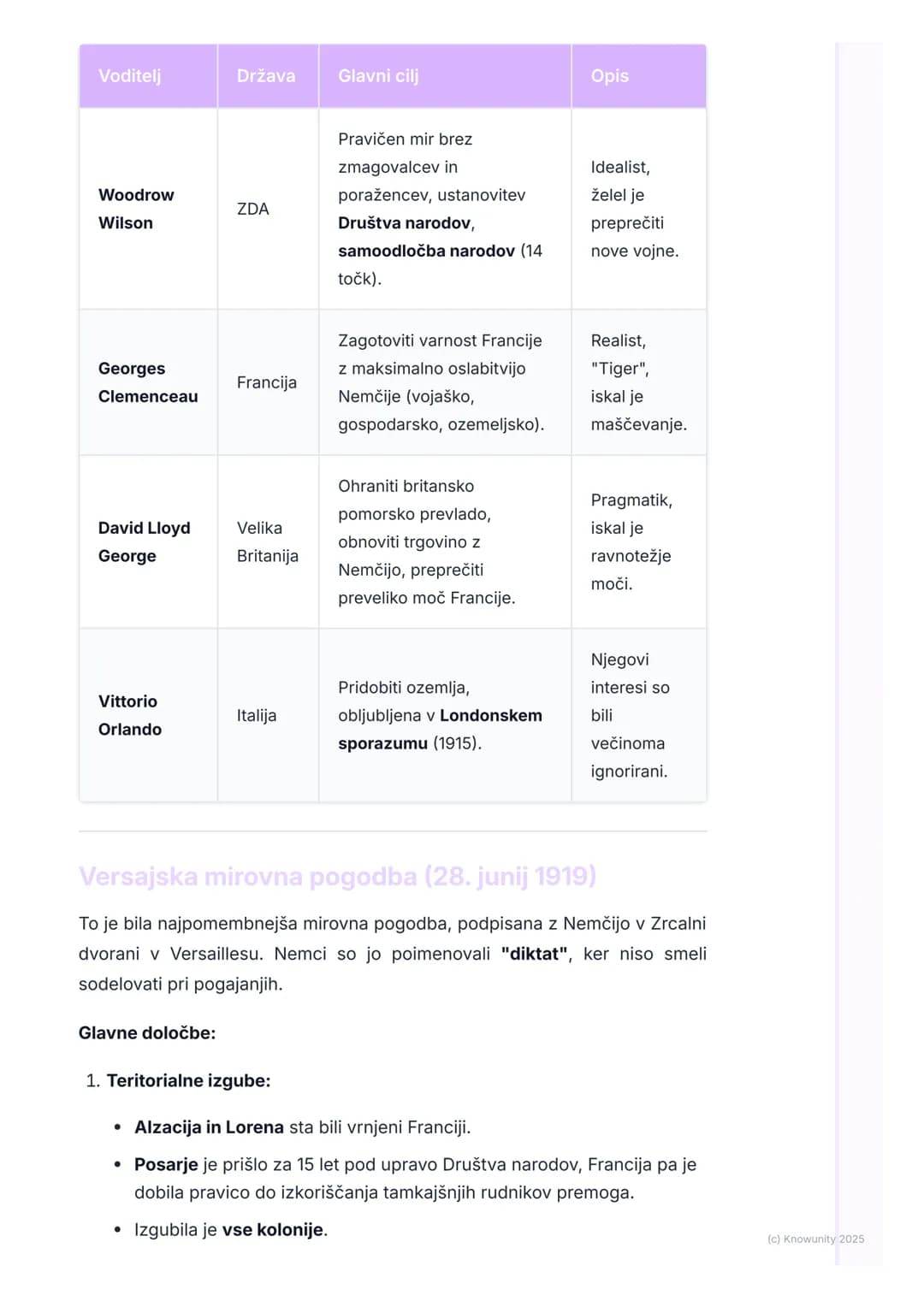Click the Država column header
The width and height of the screenshot is (924, 1307).
pos(268,76)
